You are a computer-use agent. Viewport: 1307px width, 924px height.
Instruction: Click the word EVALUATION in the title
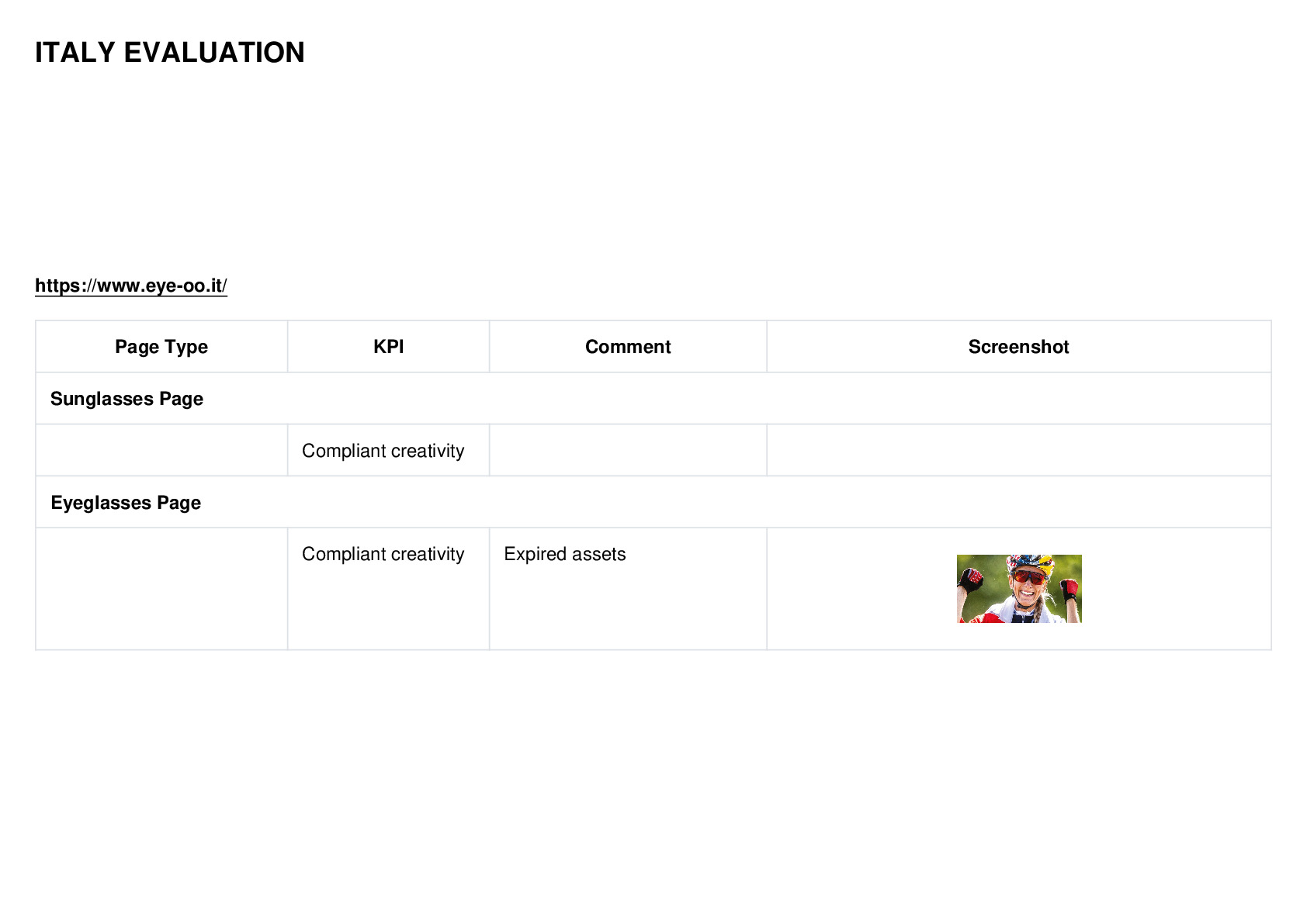(214, 53)
